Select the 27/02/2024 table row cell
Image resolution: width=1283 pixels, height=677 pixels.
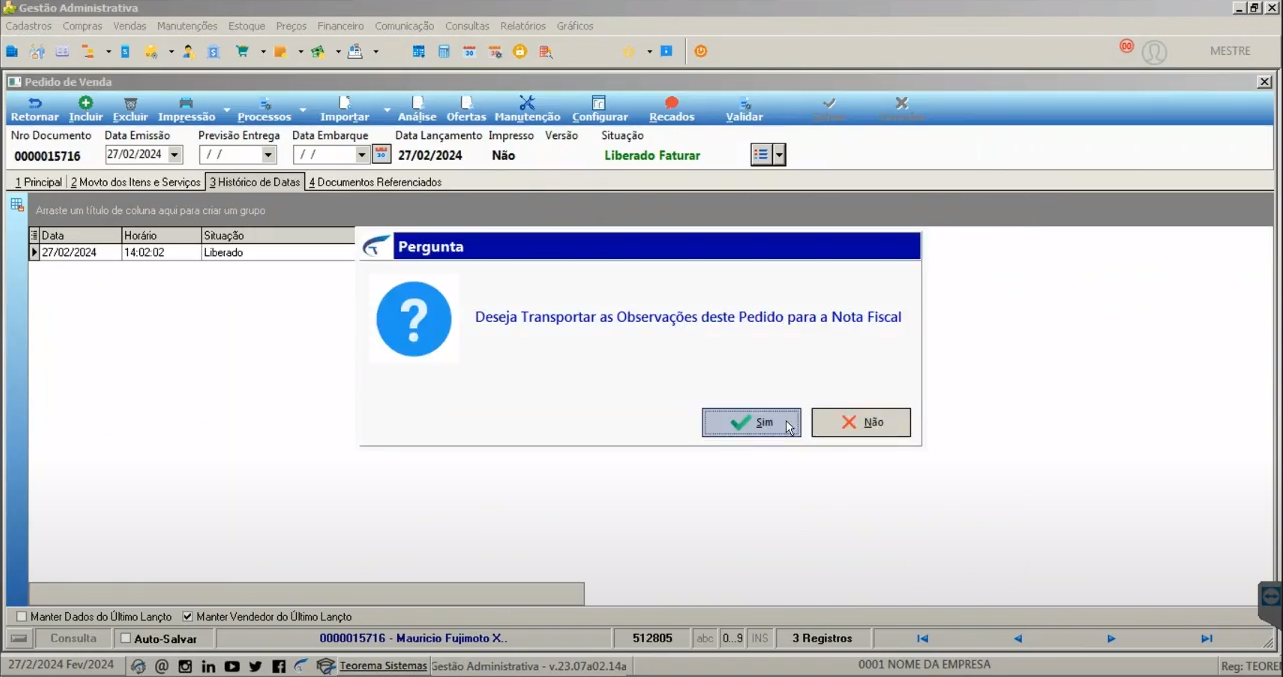tap(80, 253)
